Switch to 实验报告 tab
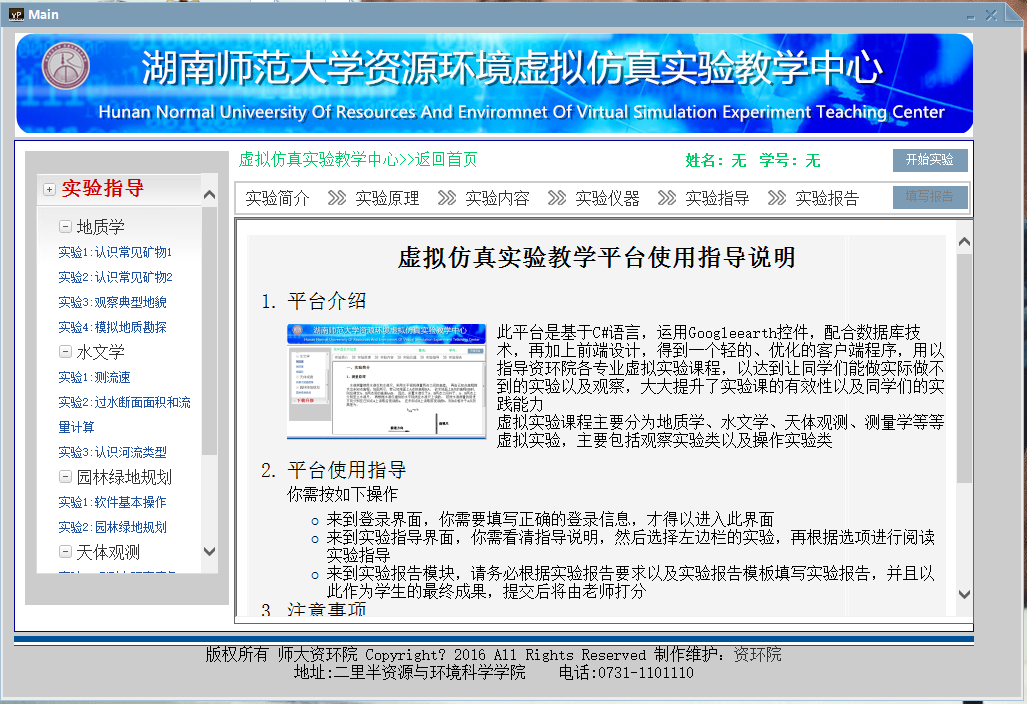Image resolution: width=1027 pixels, height=704 pixels. pyautogui.click(x=827, y=198)
